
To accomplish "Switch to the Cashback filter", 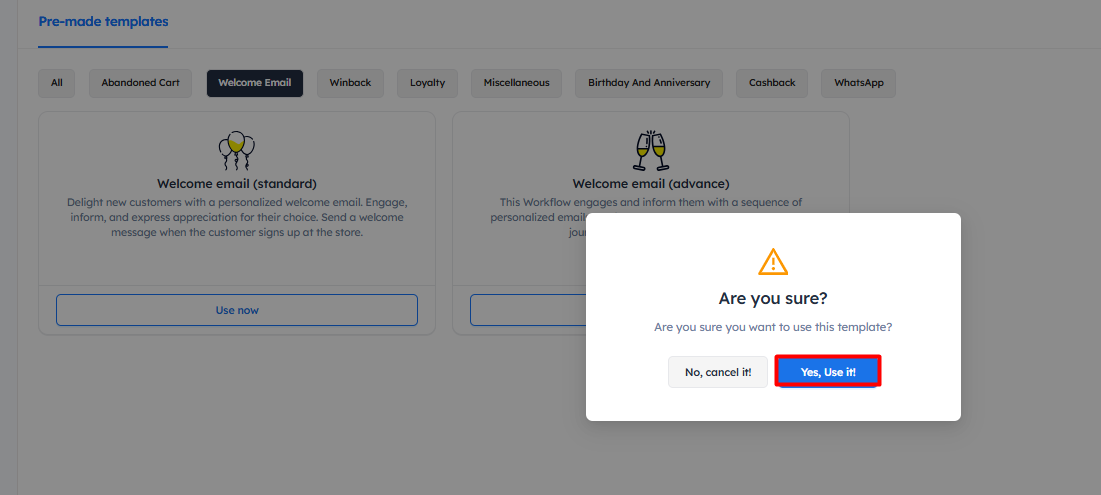I will (x=772, y=83).
